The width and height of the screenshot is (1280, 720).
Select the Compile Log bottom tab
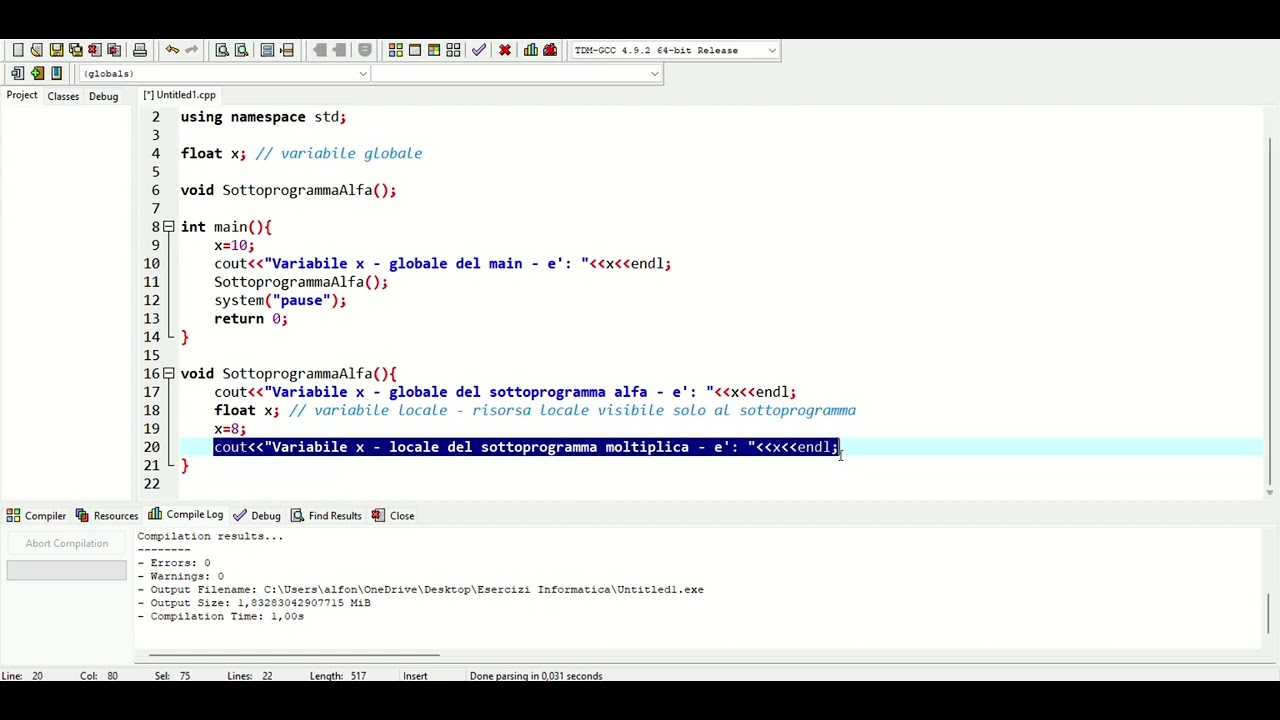point(186,515)
